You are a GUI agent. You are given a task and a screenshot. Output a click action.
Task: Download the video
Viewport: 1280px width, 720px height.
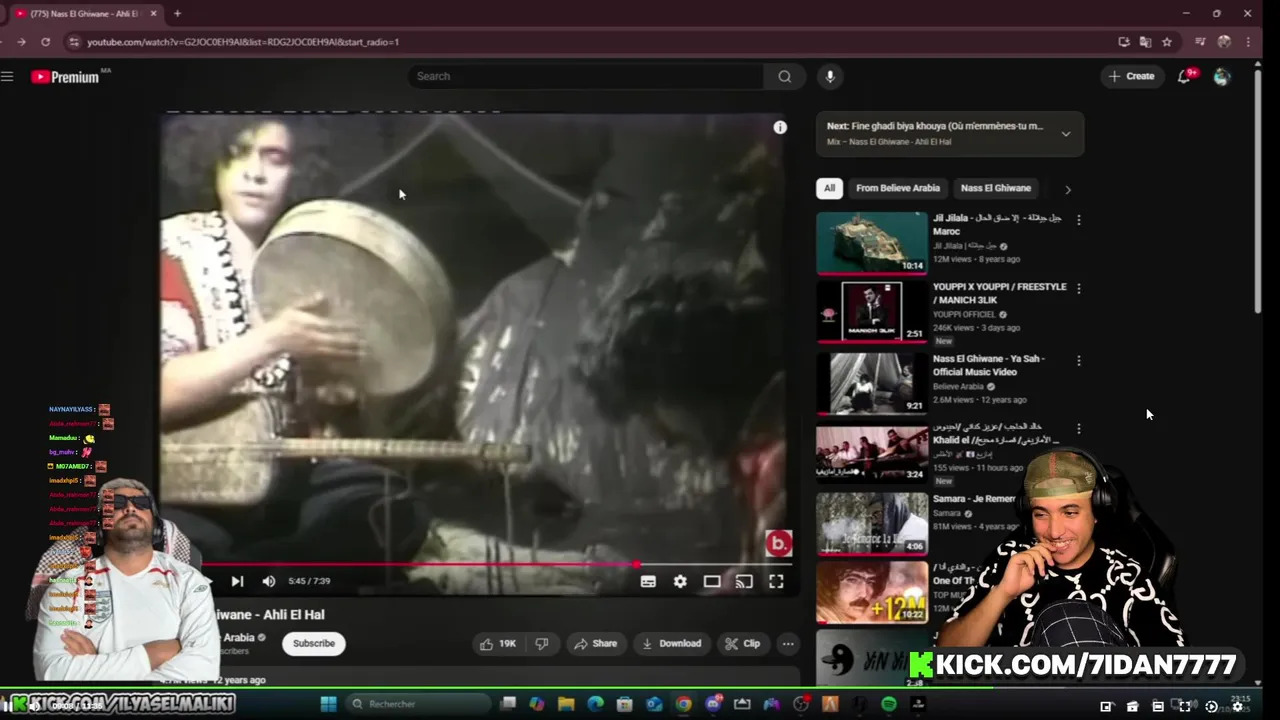tap(671, 643)
